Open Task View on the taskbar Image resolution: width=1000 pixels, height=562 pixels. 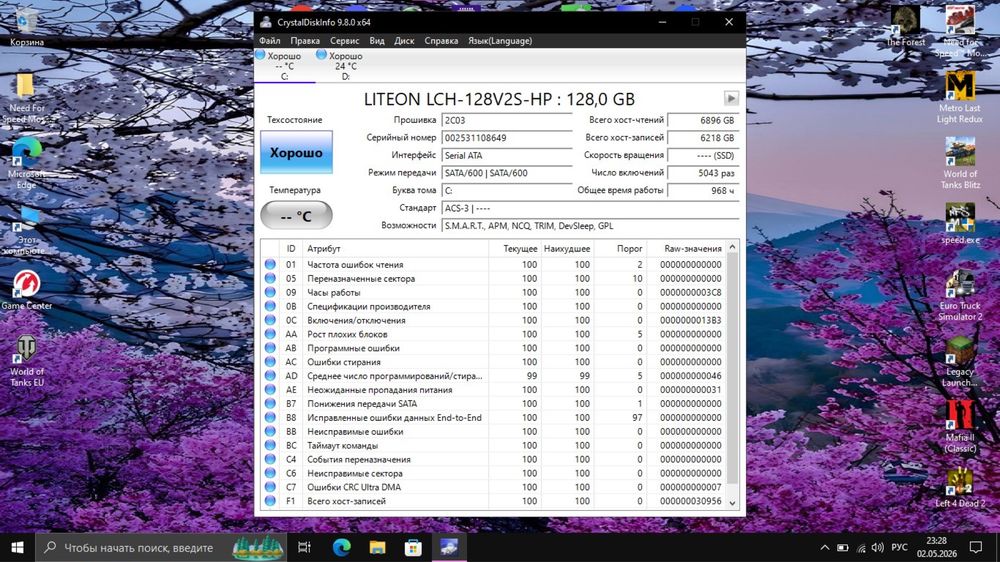tap(304, 547)
